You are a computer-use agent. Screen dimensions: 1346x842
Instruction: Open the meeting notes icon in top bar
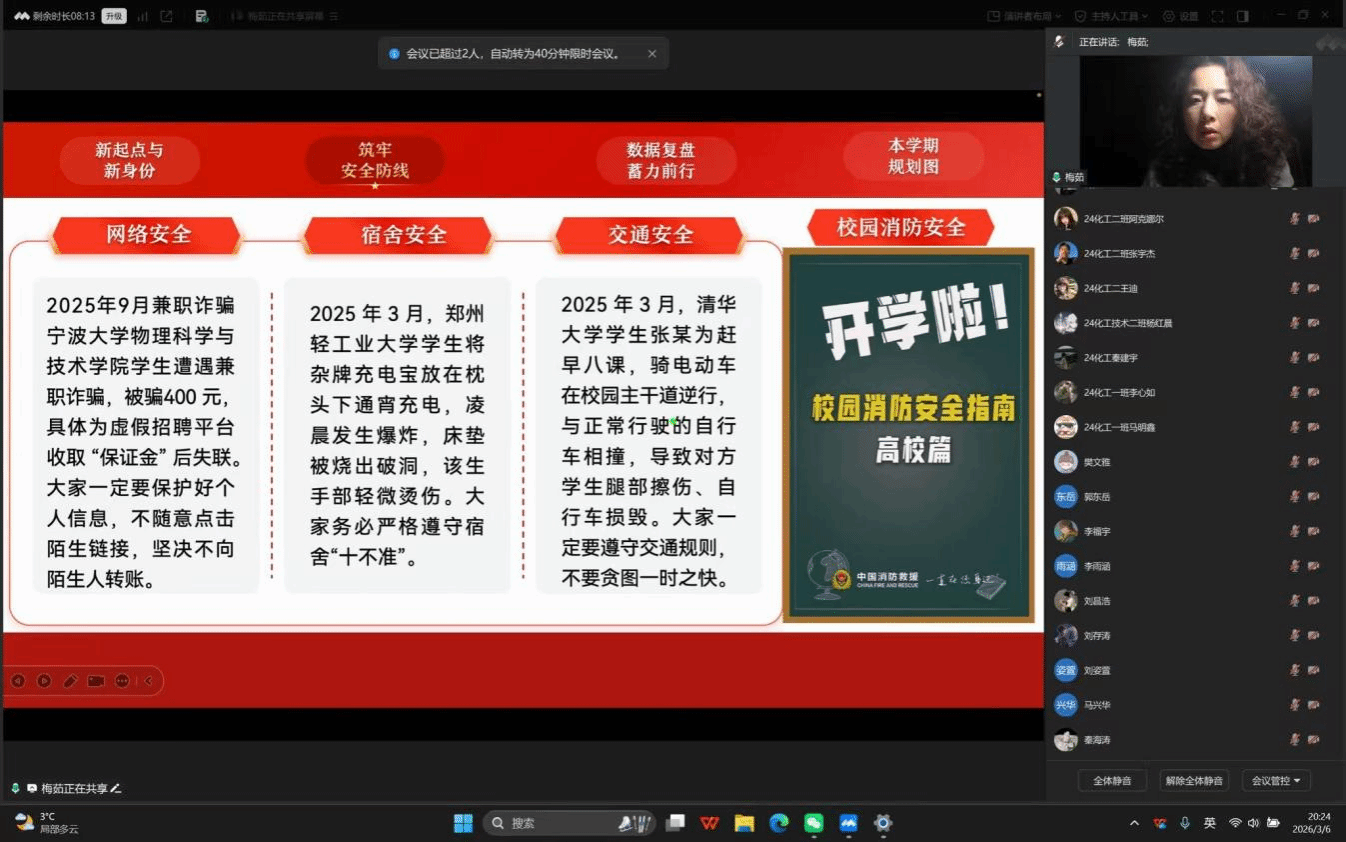(201, 16)
